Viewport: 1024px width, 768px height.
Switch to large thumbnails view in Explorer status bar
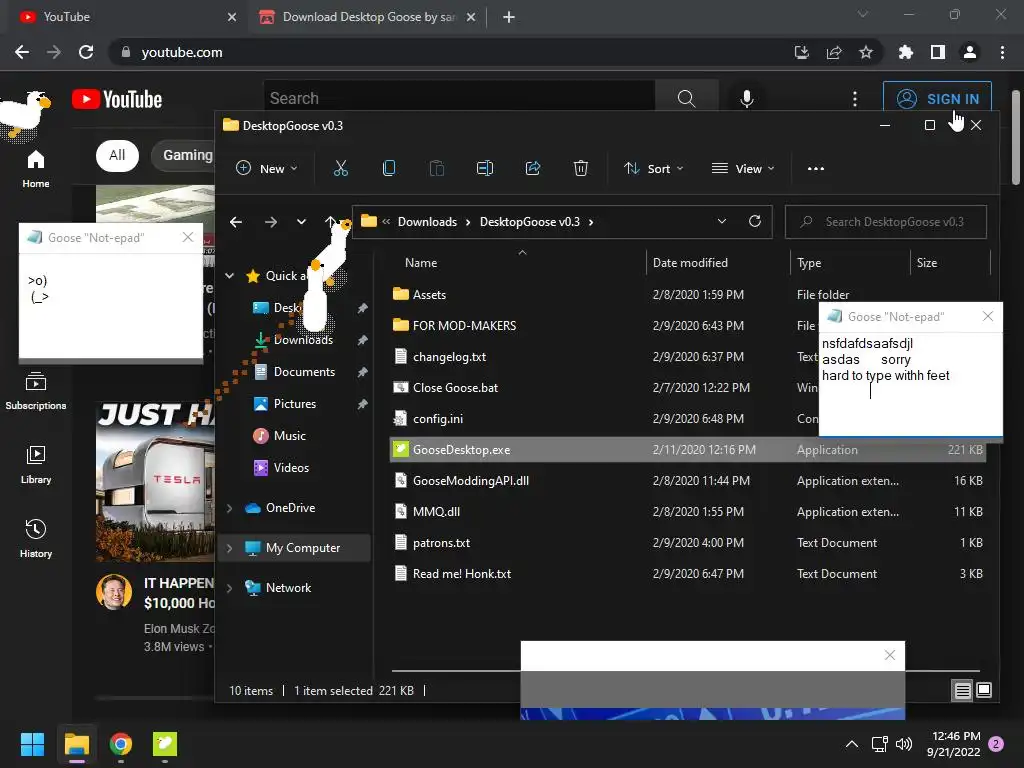click(x=984, y=690)
